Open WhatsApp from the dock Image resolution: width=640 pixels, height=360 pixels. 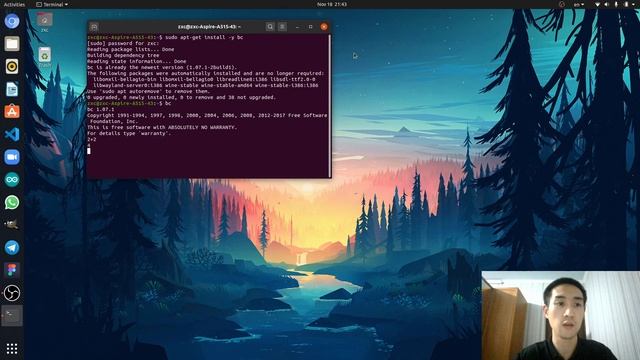[12, 202]
